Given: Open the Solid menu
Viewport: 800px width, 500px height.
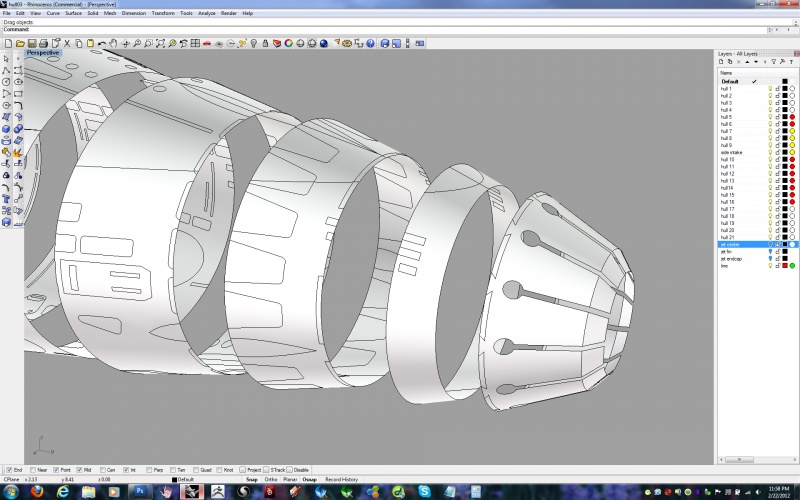Looking at the screenshot, I should tap(92, 13).
